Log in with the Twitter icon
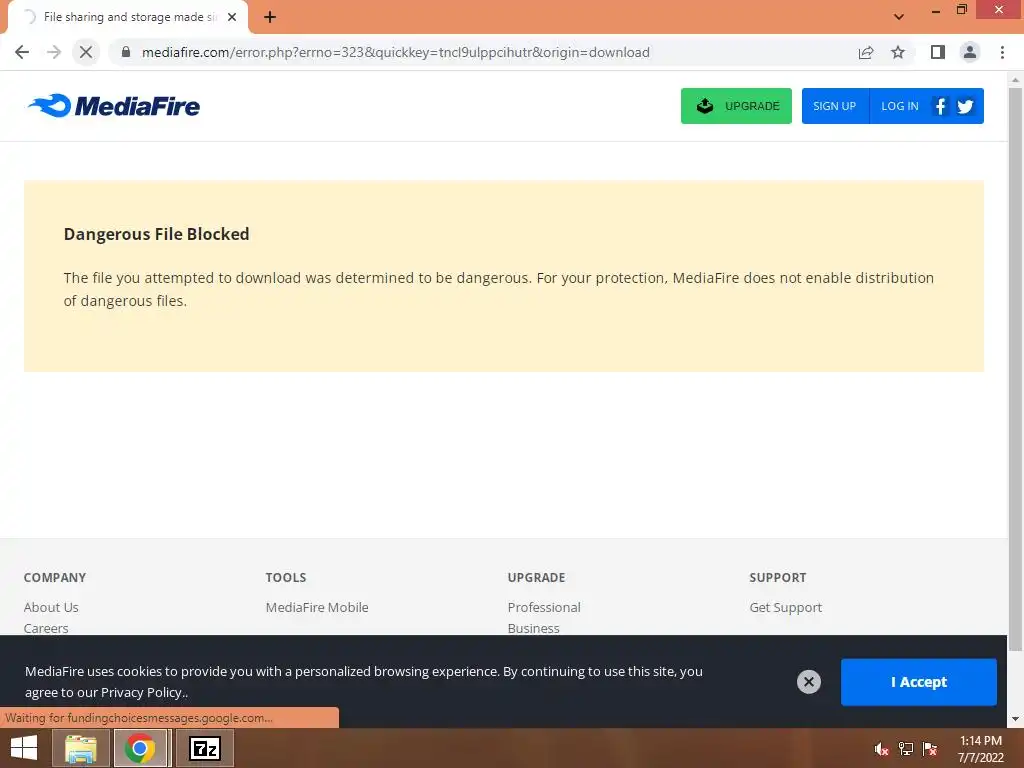The height and width of the screenshot is (768, 1024). 966,106
